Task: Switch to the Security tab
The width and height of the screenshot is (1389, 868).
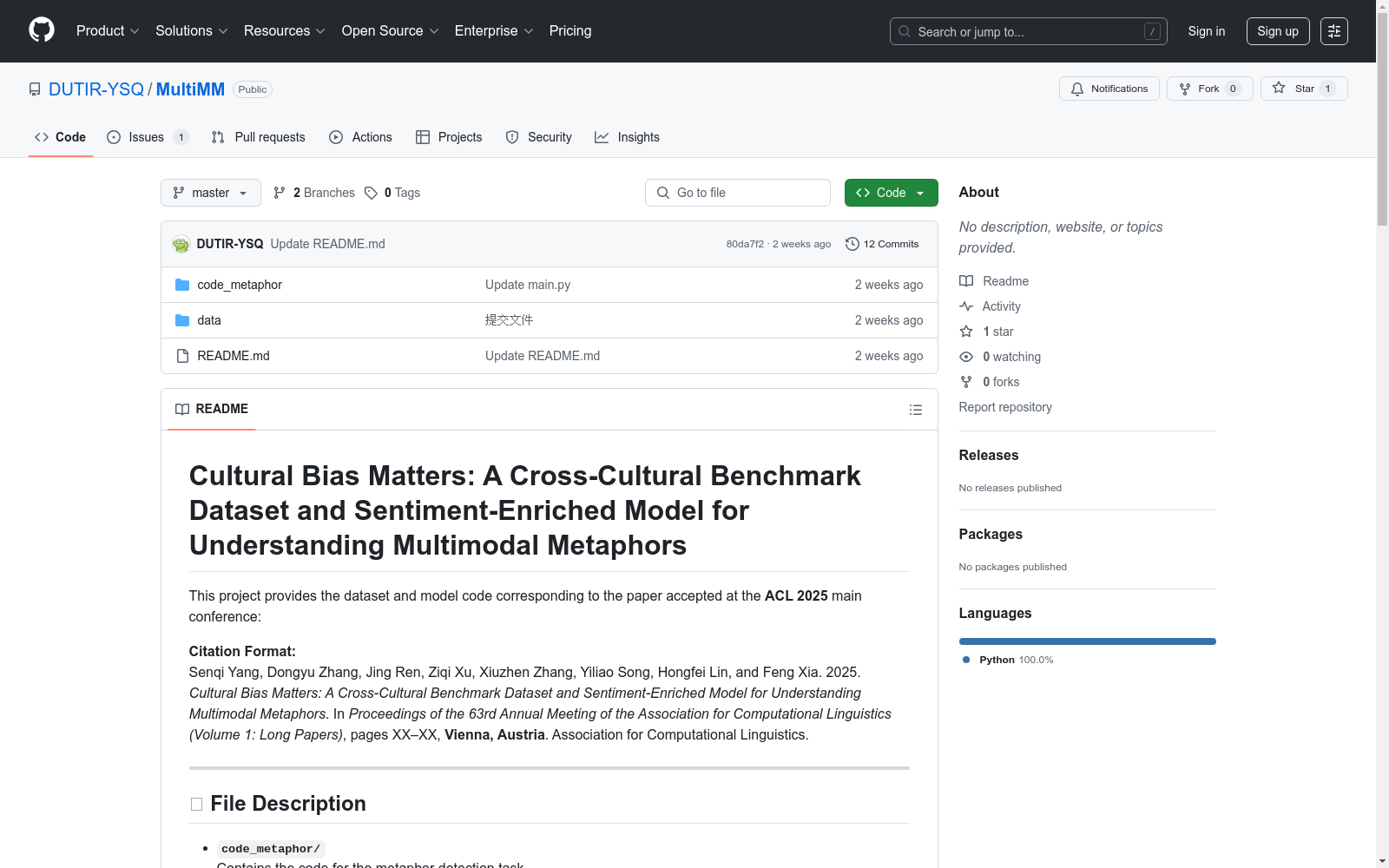Action: (x=539, y=137)
